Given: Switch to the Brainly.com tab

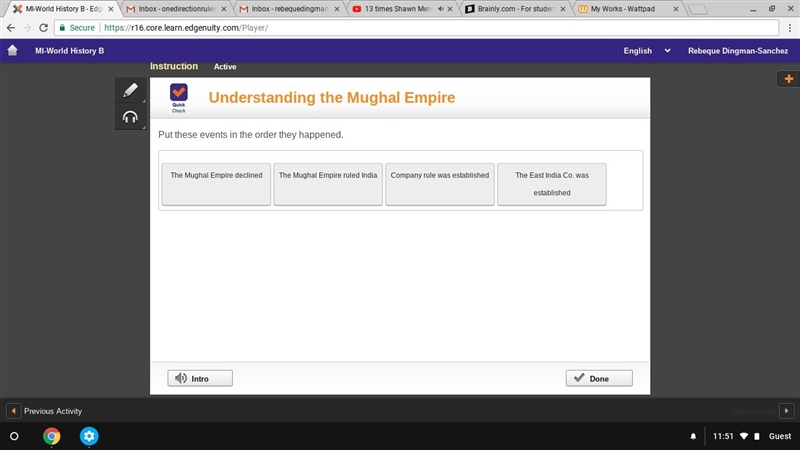Looking at the screenshot, I should click(515, 9).
